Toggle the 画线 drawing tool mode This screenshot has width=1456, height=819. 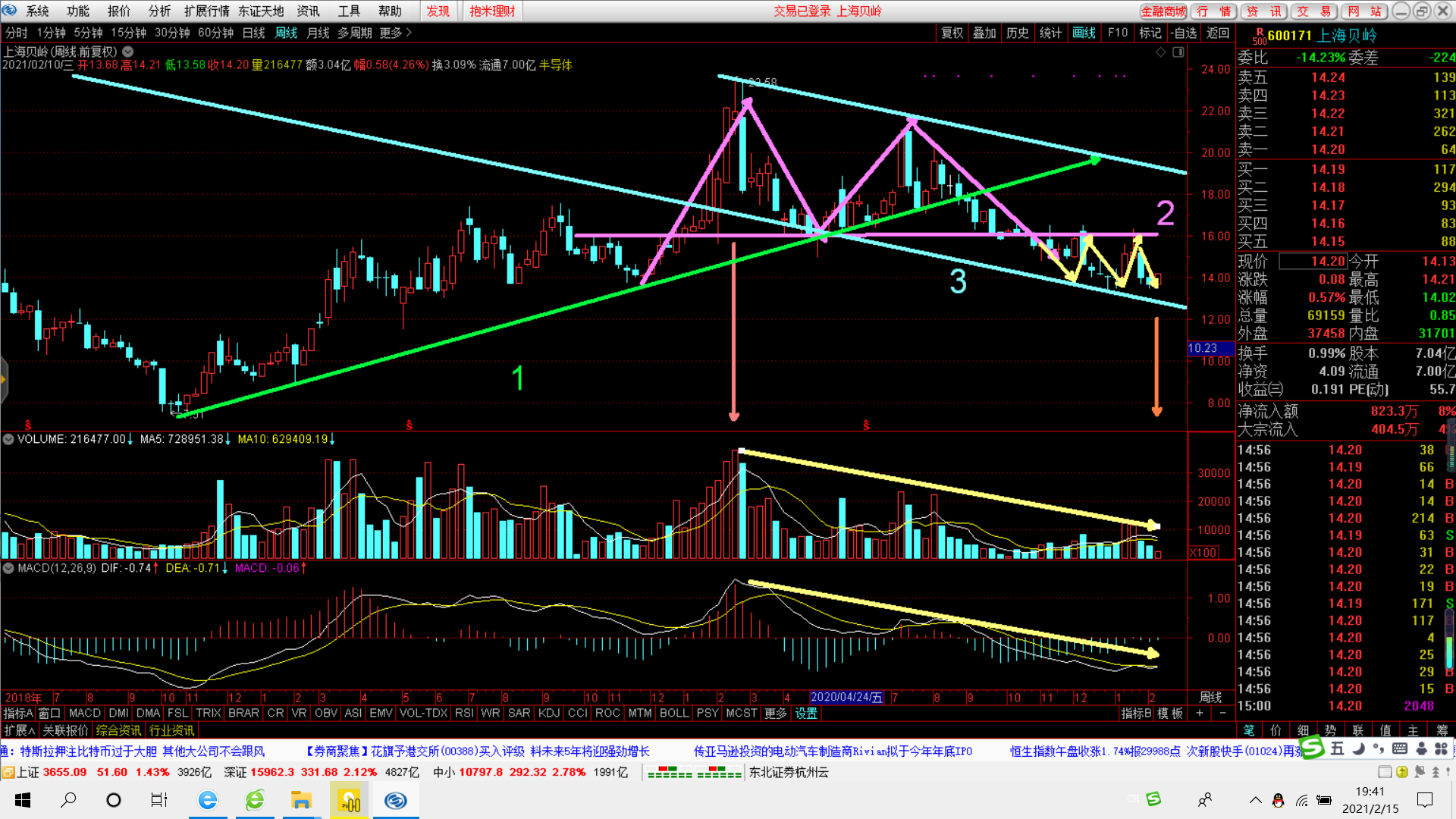click(x=1084, y=33)
